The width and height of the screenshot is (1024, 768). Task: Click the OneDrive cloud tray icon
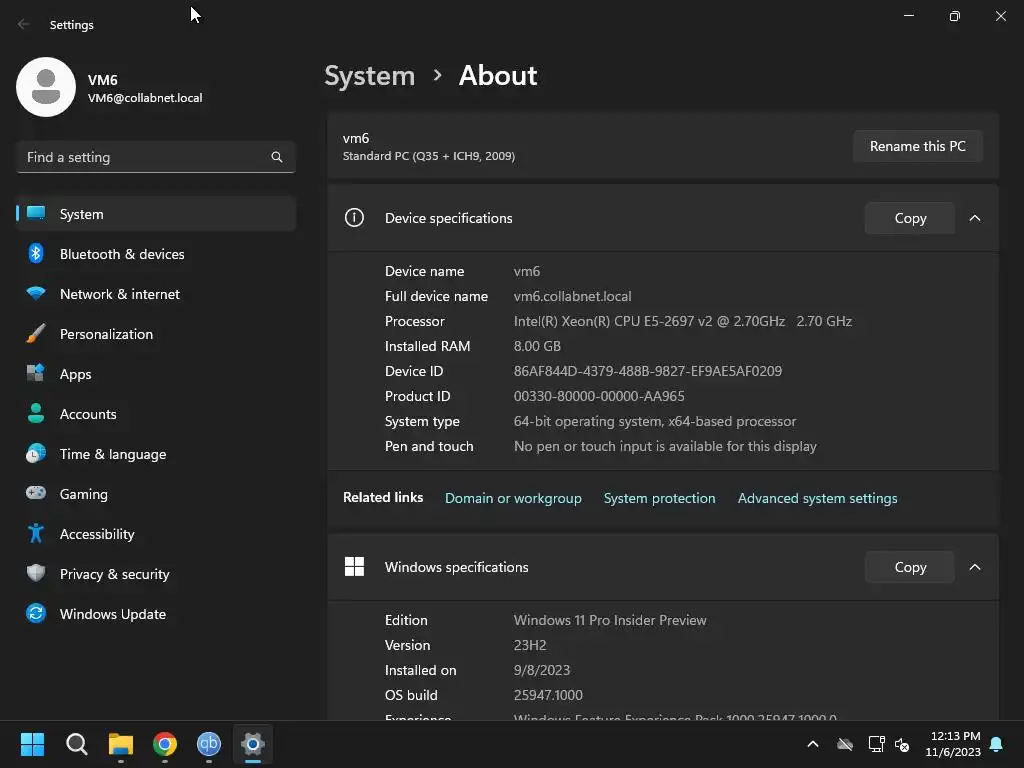click(845, 744)
